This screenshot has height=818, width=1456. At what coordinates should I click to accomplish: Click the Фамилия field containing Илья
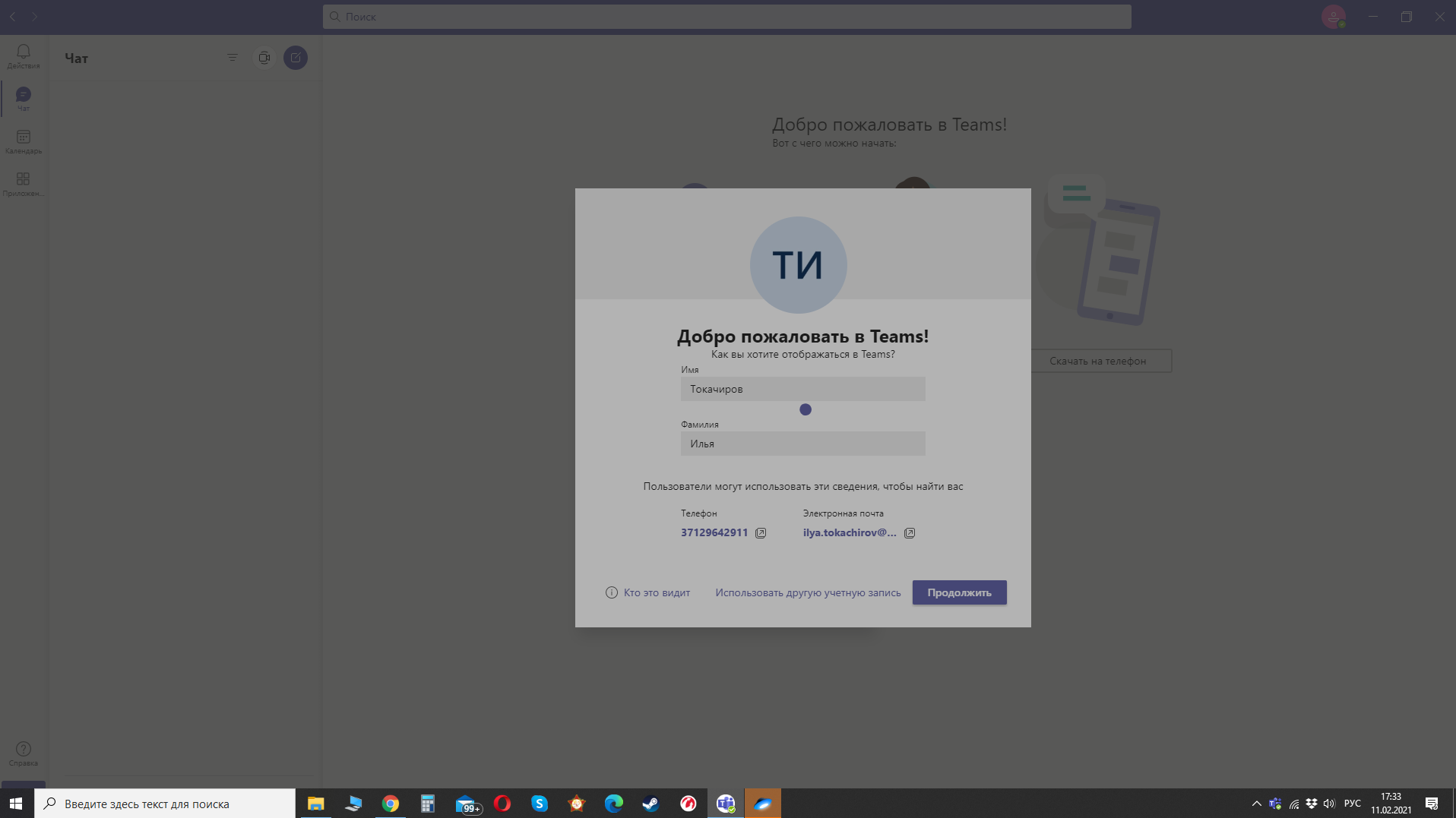[x=802, y=444]
